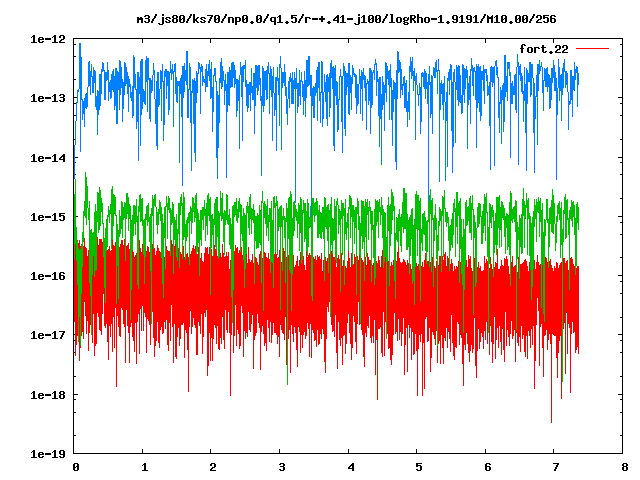This screenshot has width=640, height=480.
Task: Click y-axis label 1e-18
Action: tap(48, 395)
